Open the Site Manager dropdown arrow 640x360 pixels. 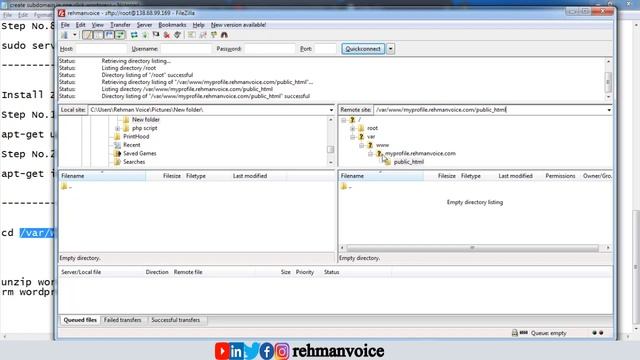tap(75, 35)
